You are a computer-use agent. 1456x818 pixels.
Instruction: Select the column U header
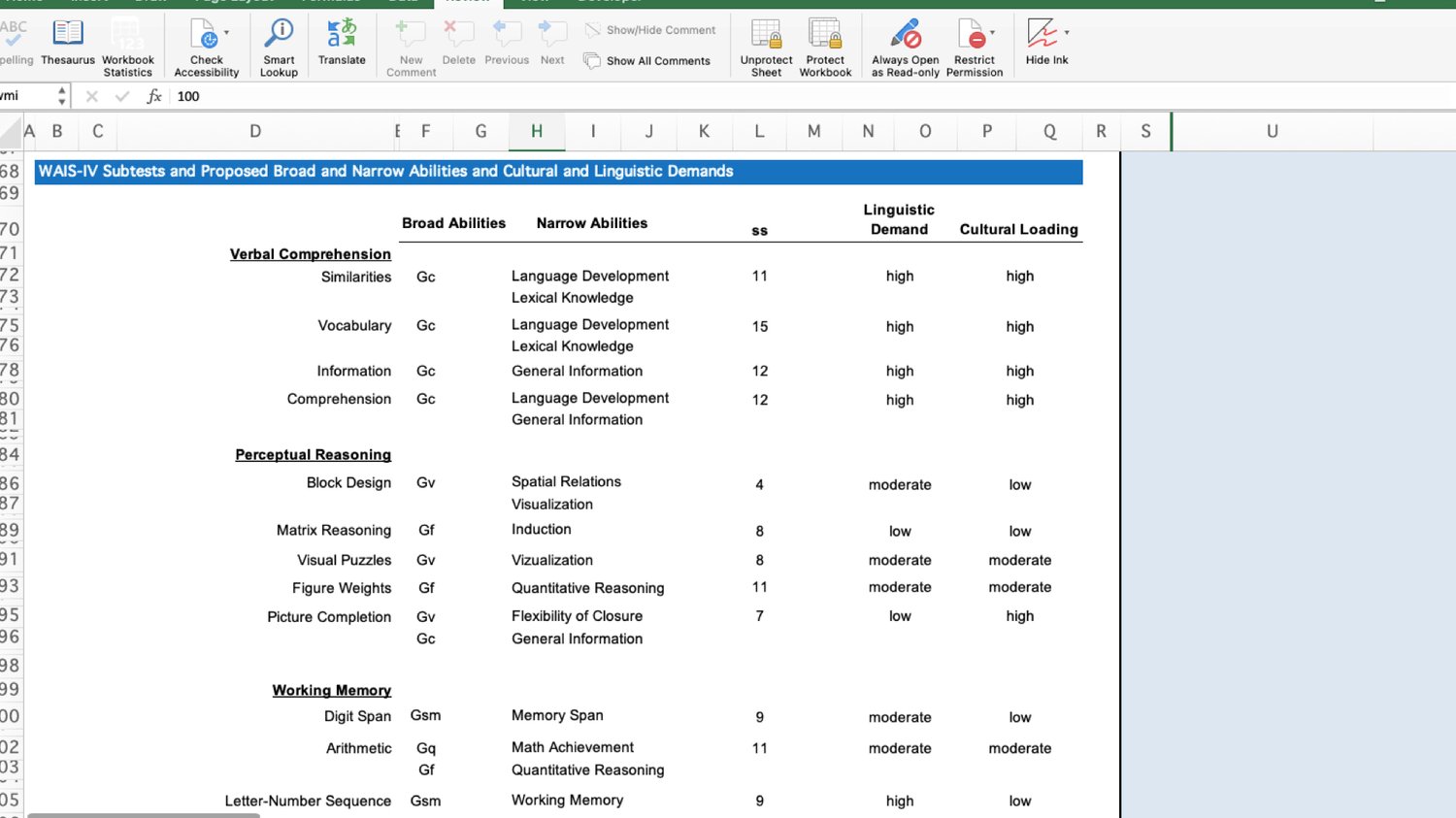[x=1272, y=132]
